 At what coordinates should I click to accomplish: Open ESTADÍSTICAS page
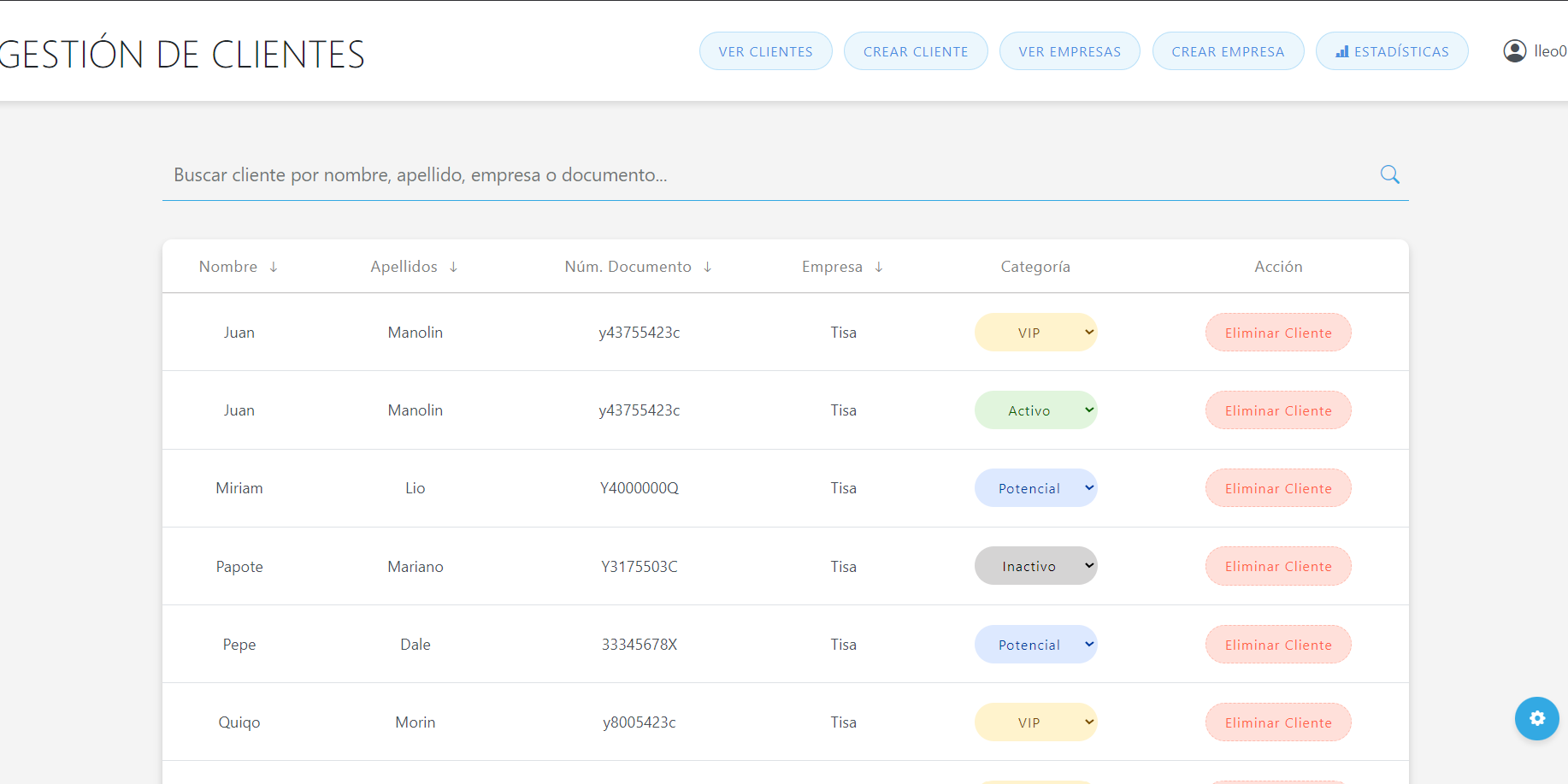(1392, 51)
